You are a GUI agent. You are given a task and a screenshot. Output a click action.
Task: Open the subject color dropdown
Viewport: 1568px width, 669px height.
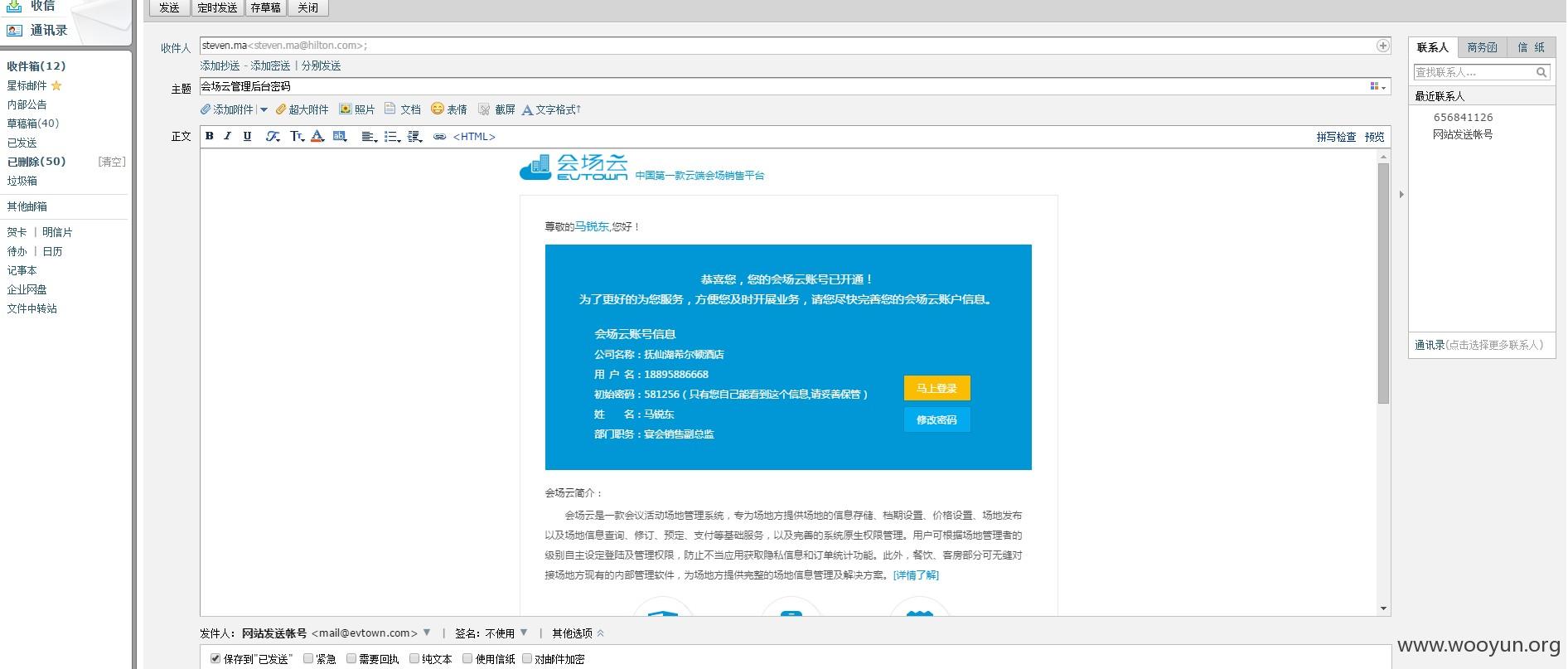tap(1377, 86)
